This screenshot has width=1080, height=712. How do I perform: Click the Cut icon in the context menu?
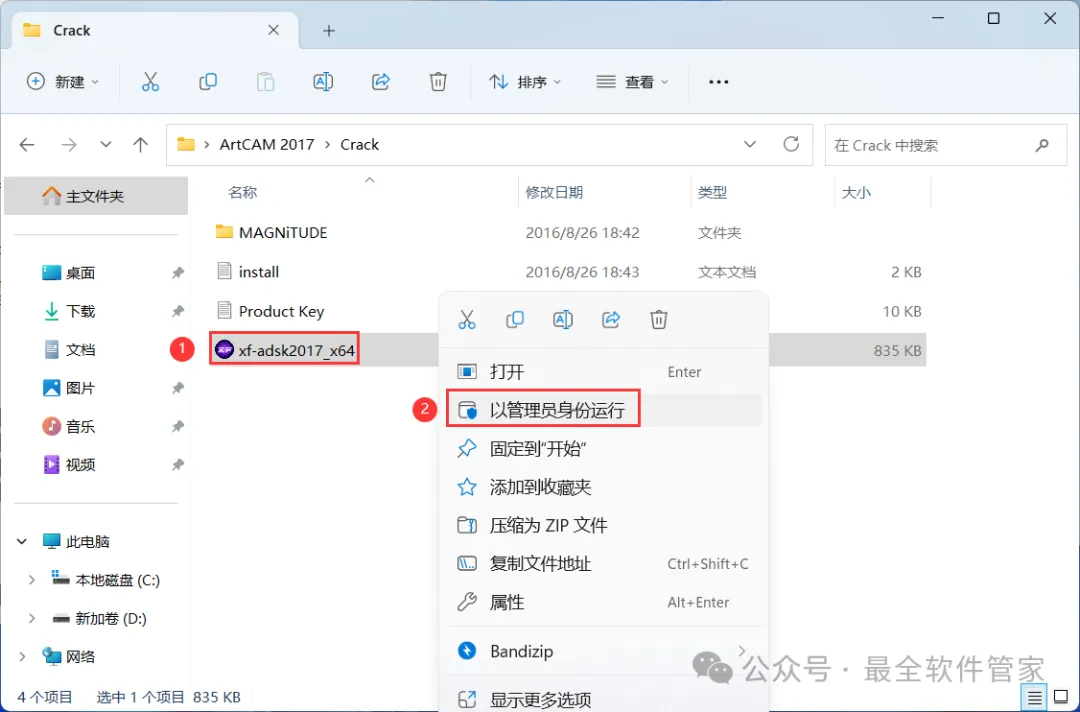tap(467, 320)
